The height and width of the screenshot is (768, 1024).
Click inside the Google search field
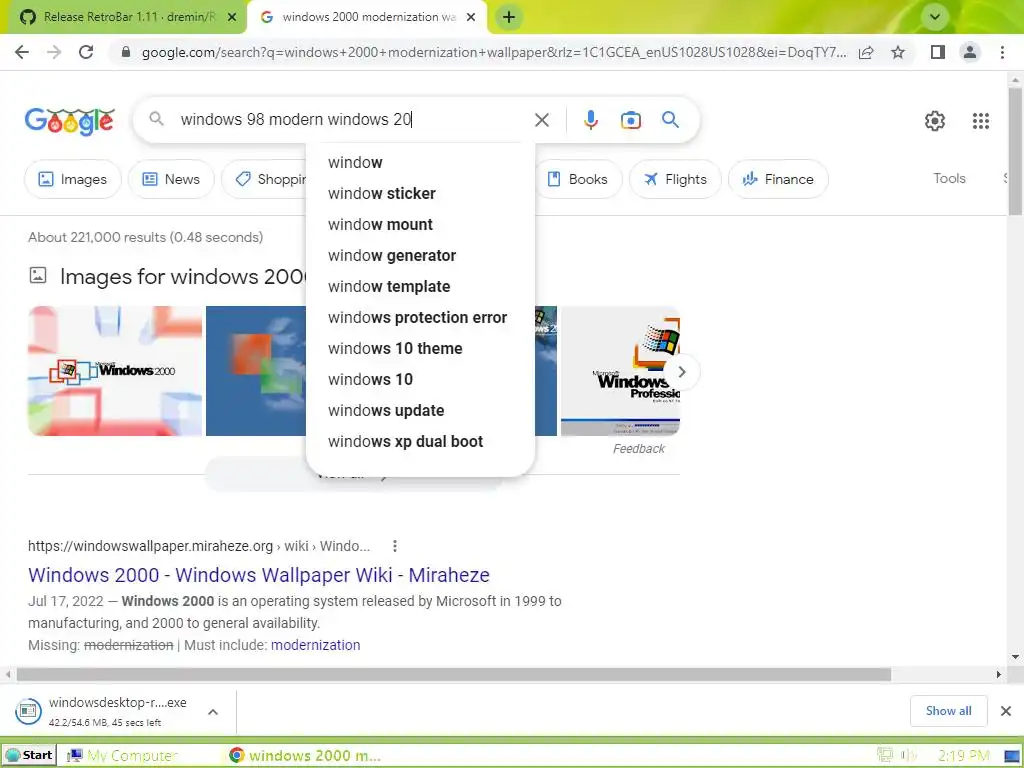353,120
